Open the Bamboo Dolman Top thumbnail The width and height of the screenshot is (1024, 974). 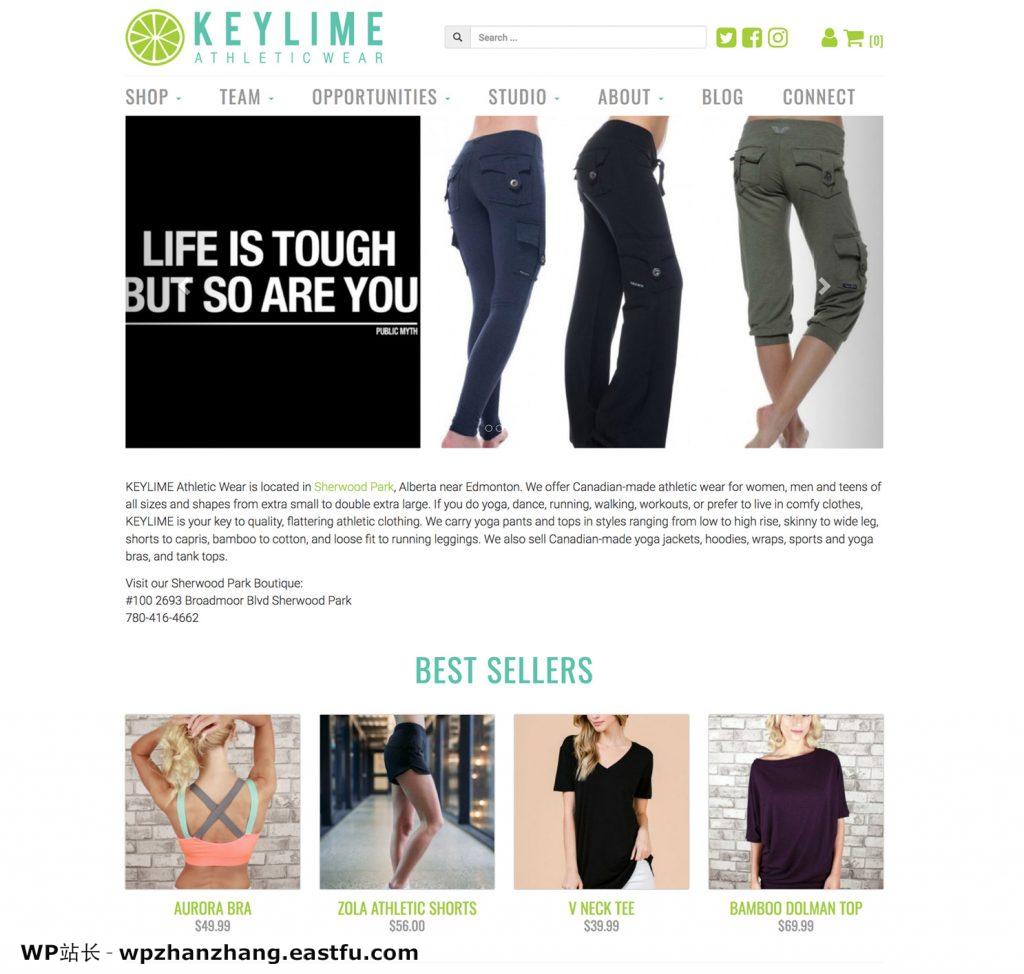tap(795, 802)
